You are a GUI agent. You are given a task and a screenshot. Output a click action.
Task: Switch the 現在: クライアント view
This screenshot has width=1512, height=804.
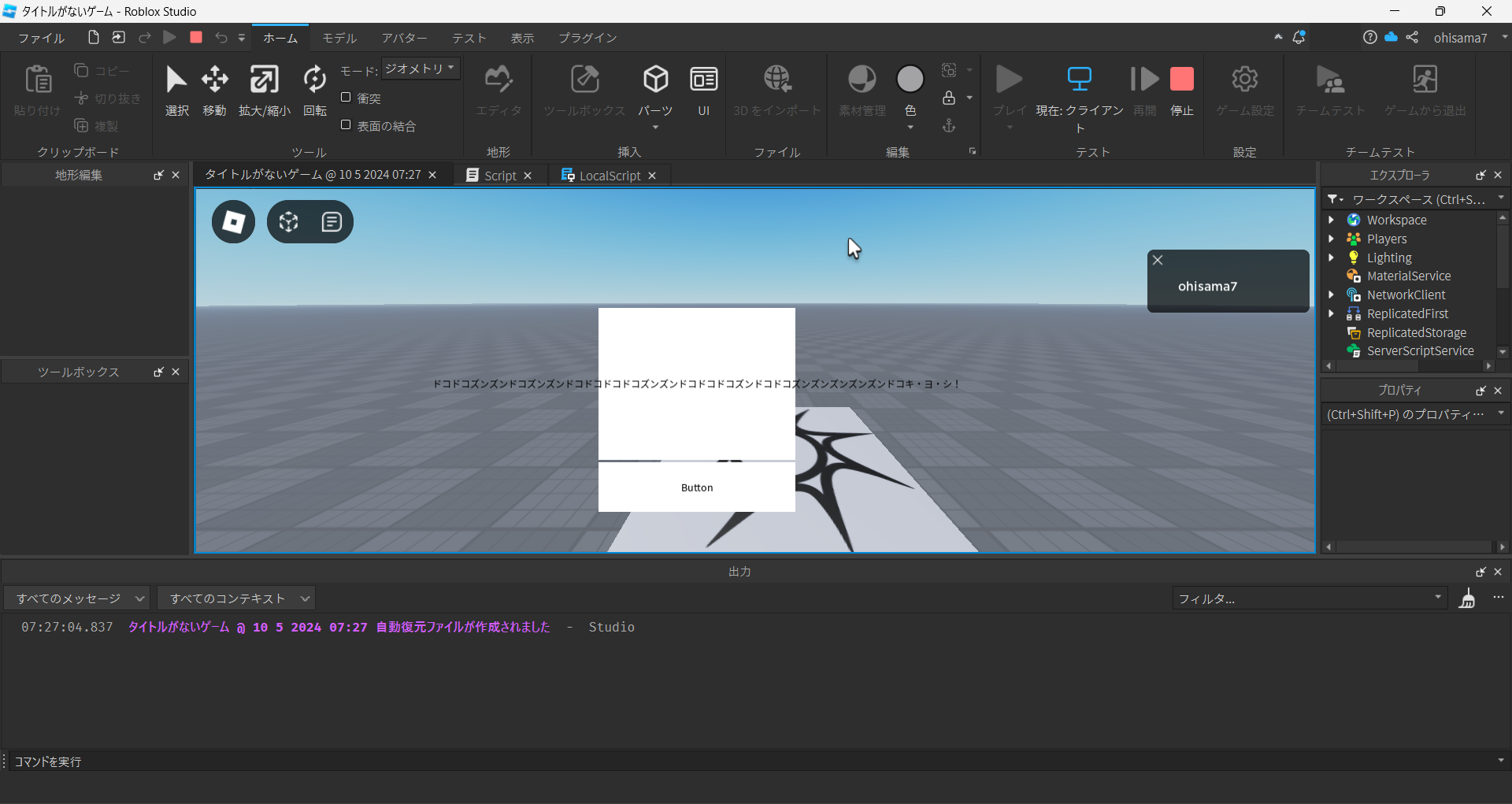[1080, 97]
